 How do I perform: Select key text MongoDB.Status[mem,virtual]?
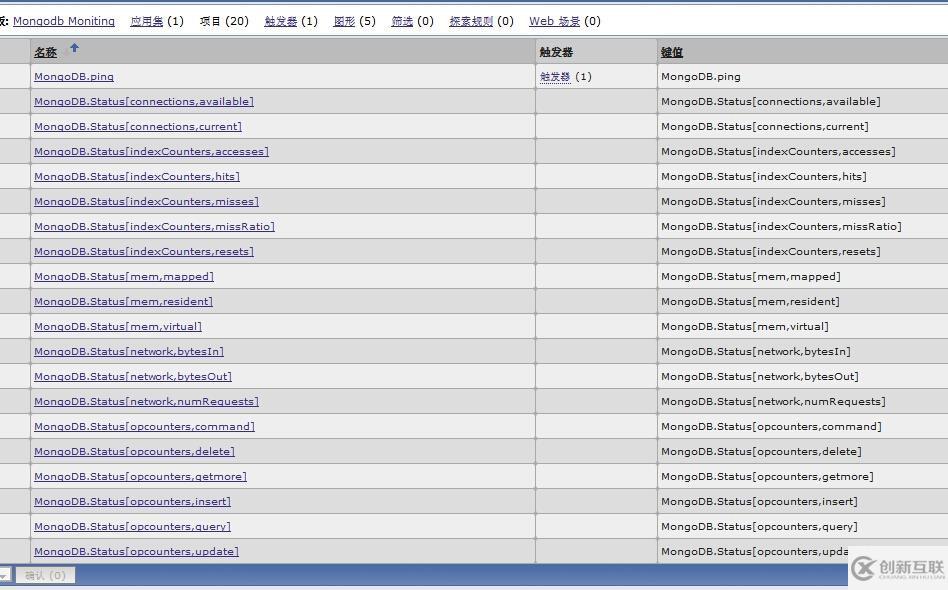point(745,326)
